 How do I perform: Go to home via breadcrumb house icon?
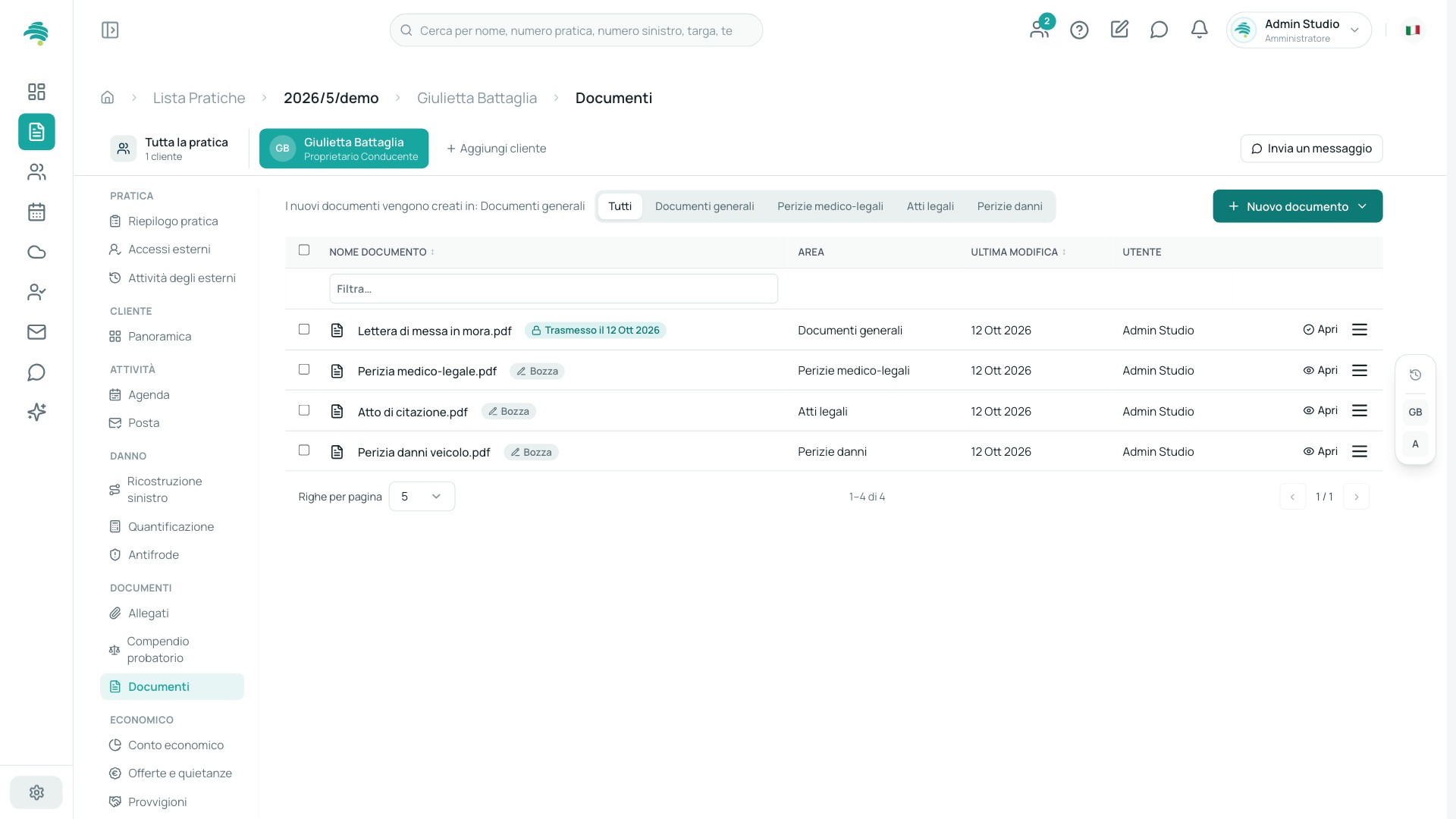108,98
